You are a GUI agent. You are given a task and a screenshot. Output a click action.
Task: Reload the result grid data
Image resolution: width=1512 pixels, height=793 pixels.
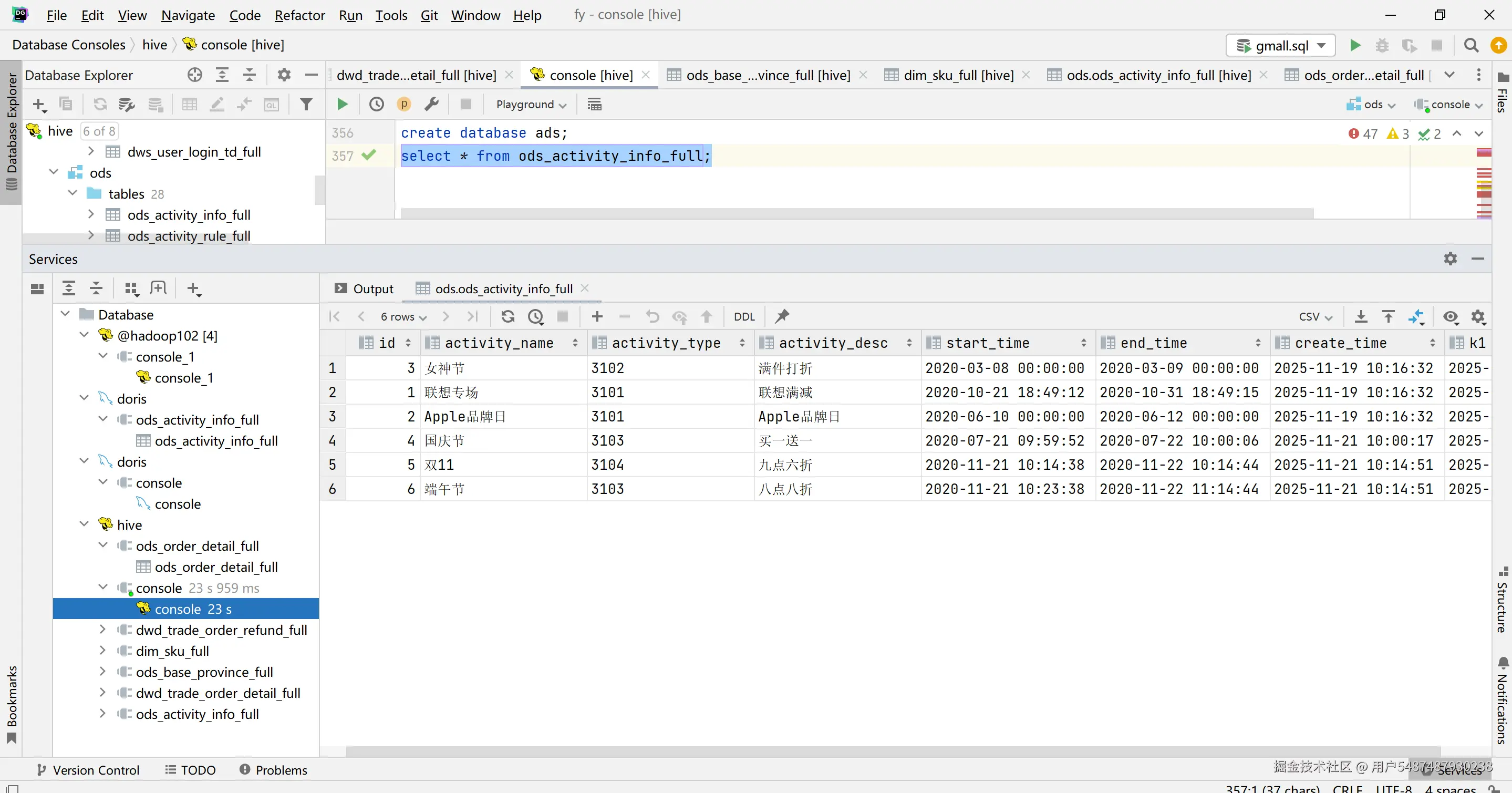pos(508,317)
